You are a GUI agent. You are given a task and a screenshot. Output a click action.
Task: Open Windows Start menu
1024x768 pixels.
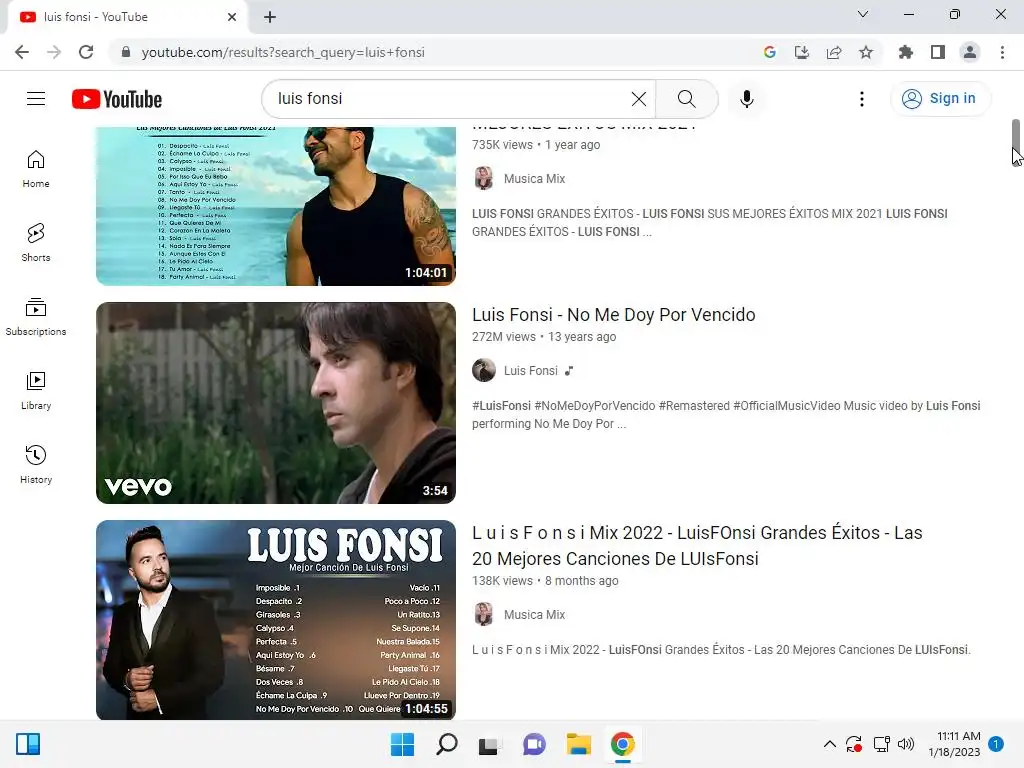pyautogui.click(x=402, y=744)
